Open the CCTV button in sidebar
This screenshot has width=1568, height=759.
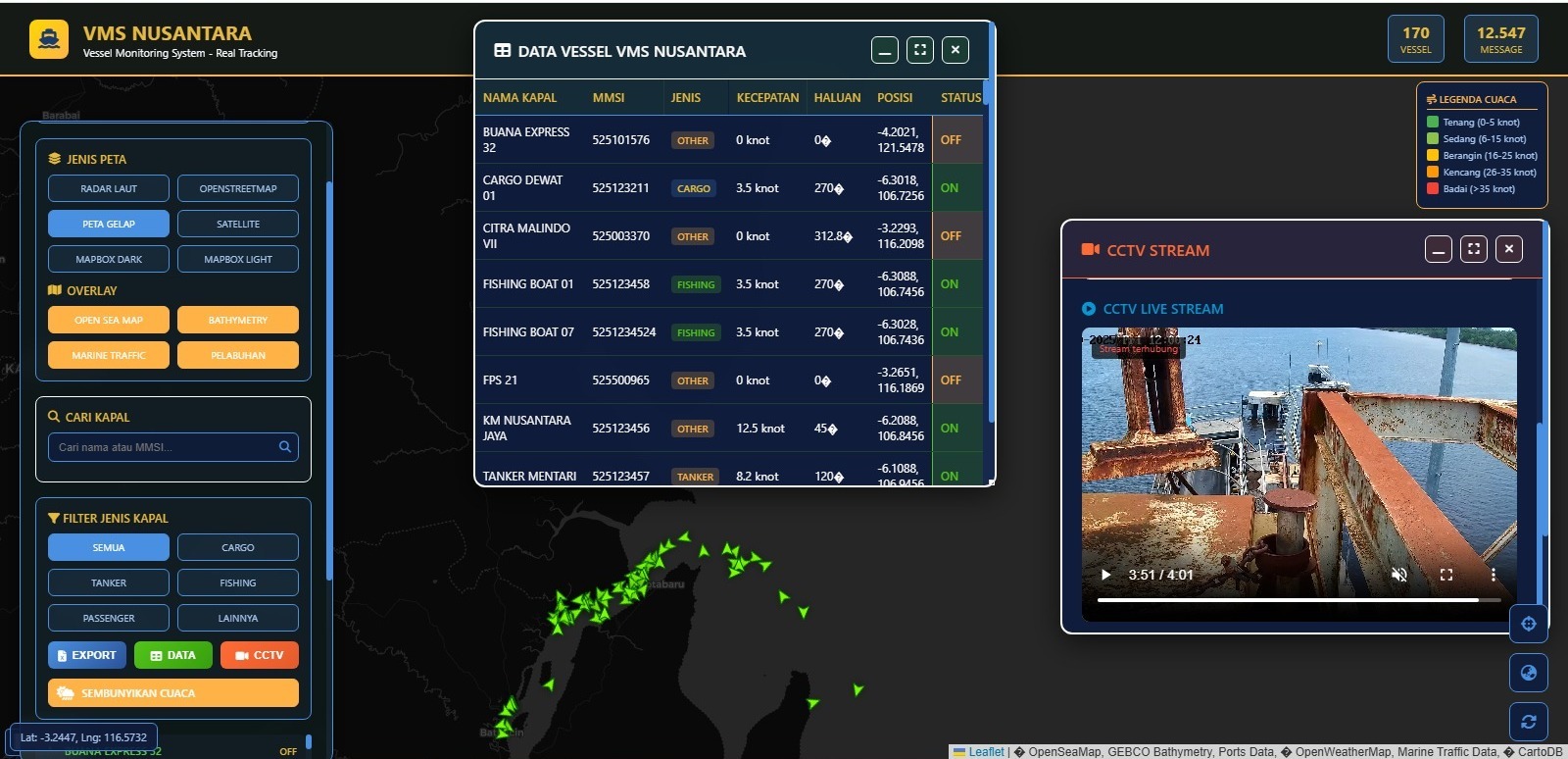(260, 655)
